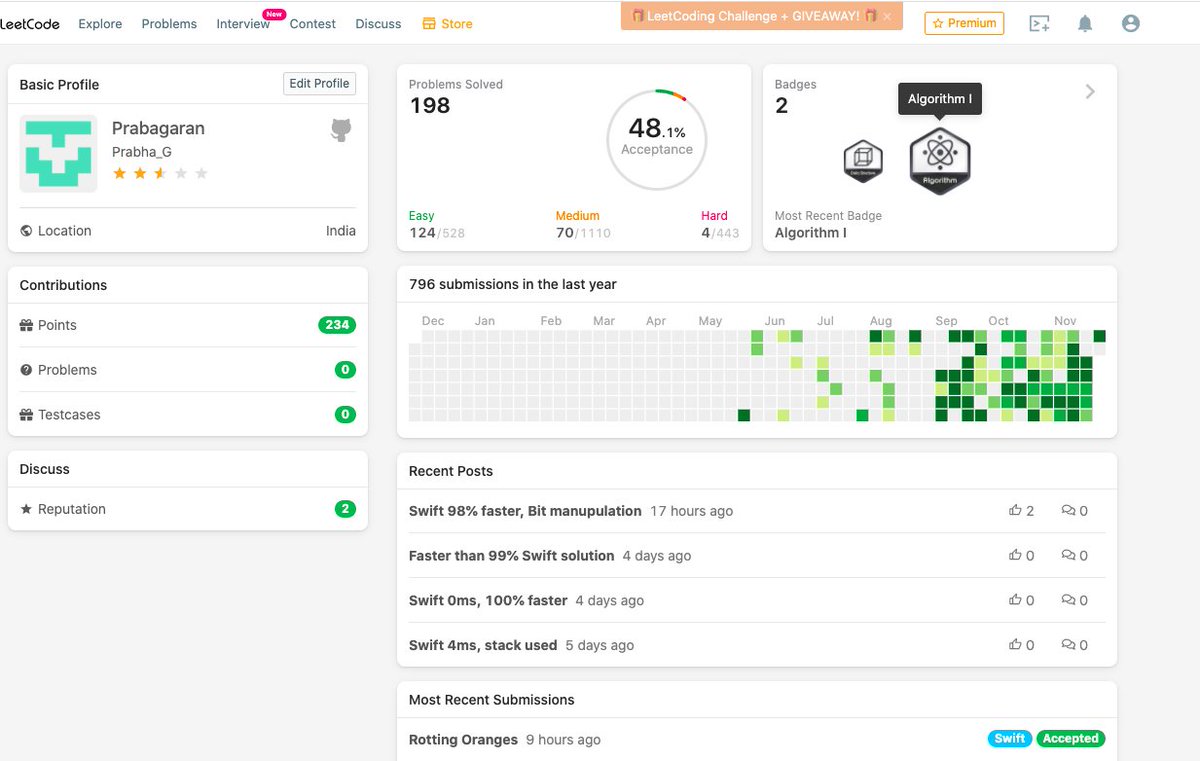The width and height of the screenshot is (1200, 761).
Task: Click the Testcases gift icon
Action: [x=26, y=415]
